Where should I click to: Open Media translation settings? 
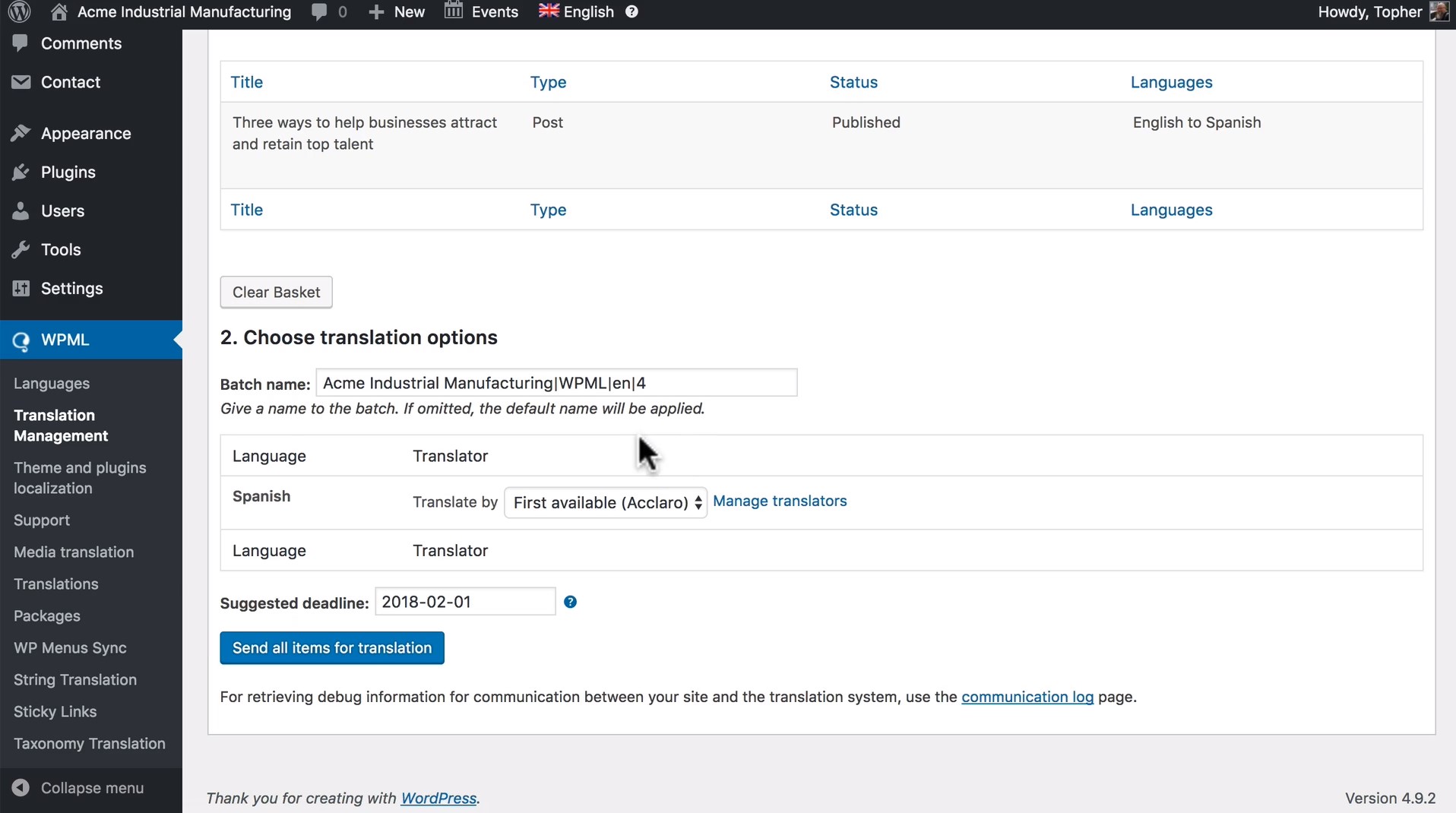[x=73, y=552]
